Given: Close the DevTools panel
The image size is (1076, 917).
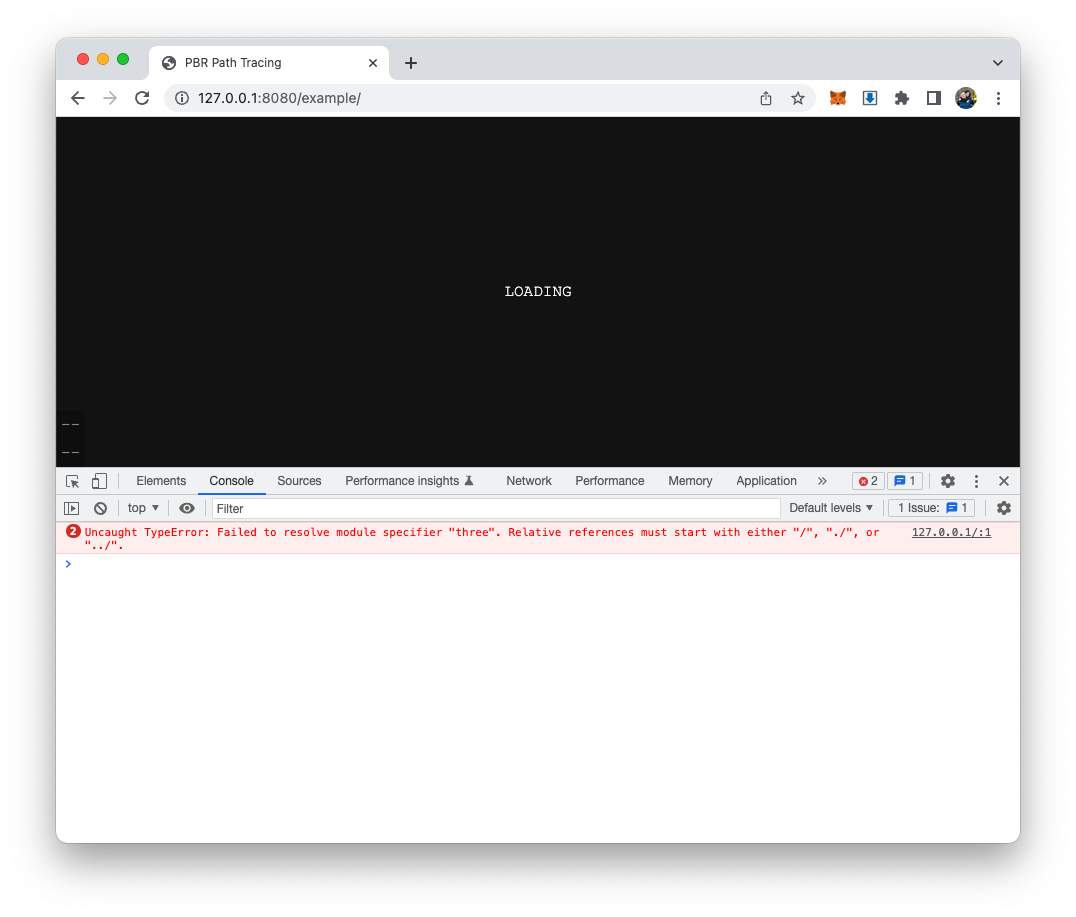Looking at the screenshot, I should tap(1004, 481).
